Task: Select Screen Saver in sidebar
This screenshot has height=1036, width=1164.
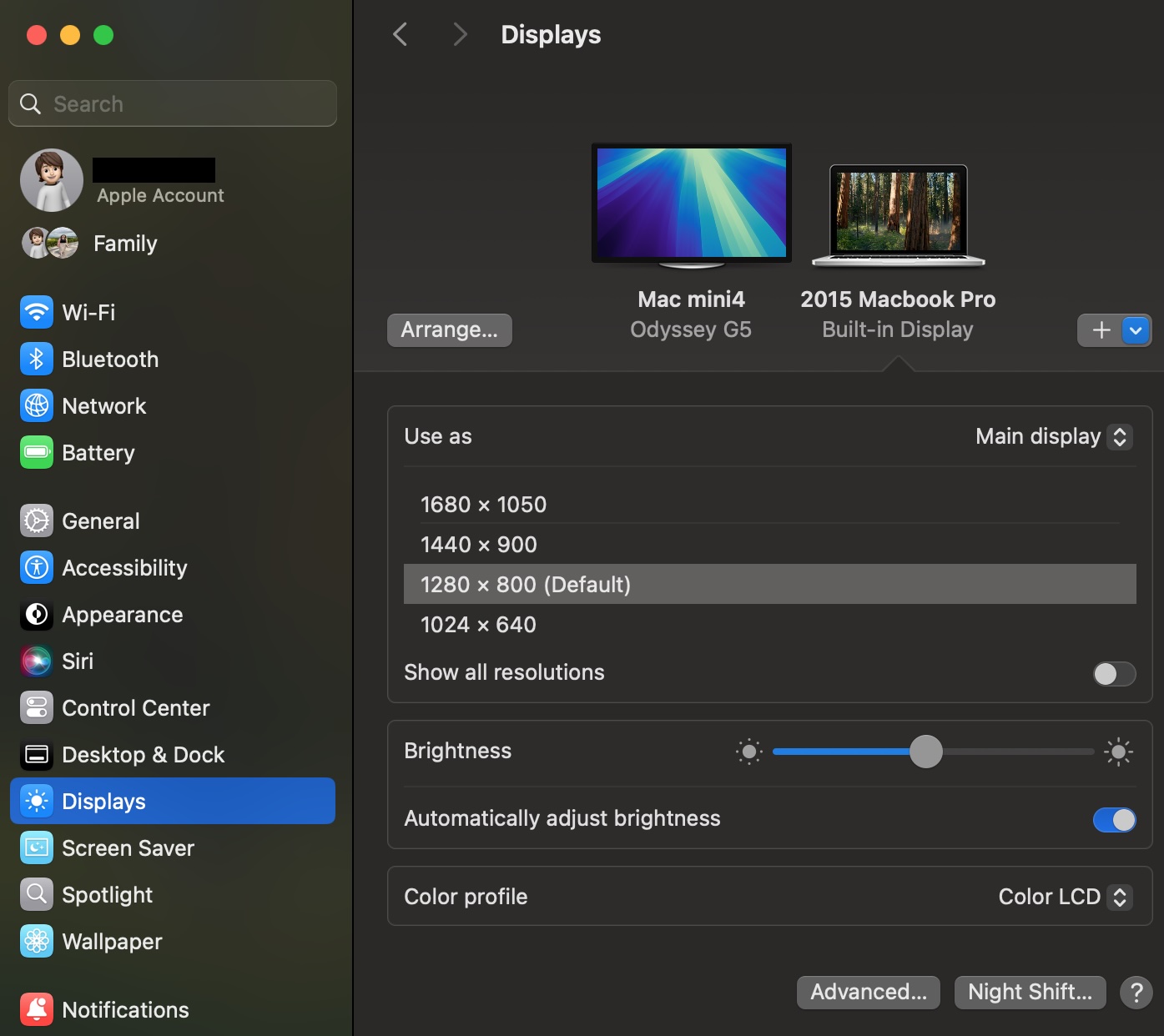Action: point(173,848)
